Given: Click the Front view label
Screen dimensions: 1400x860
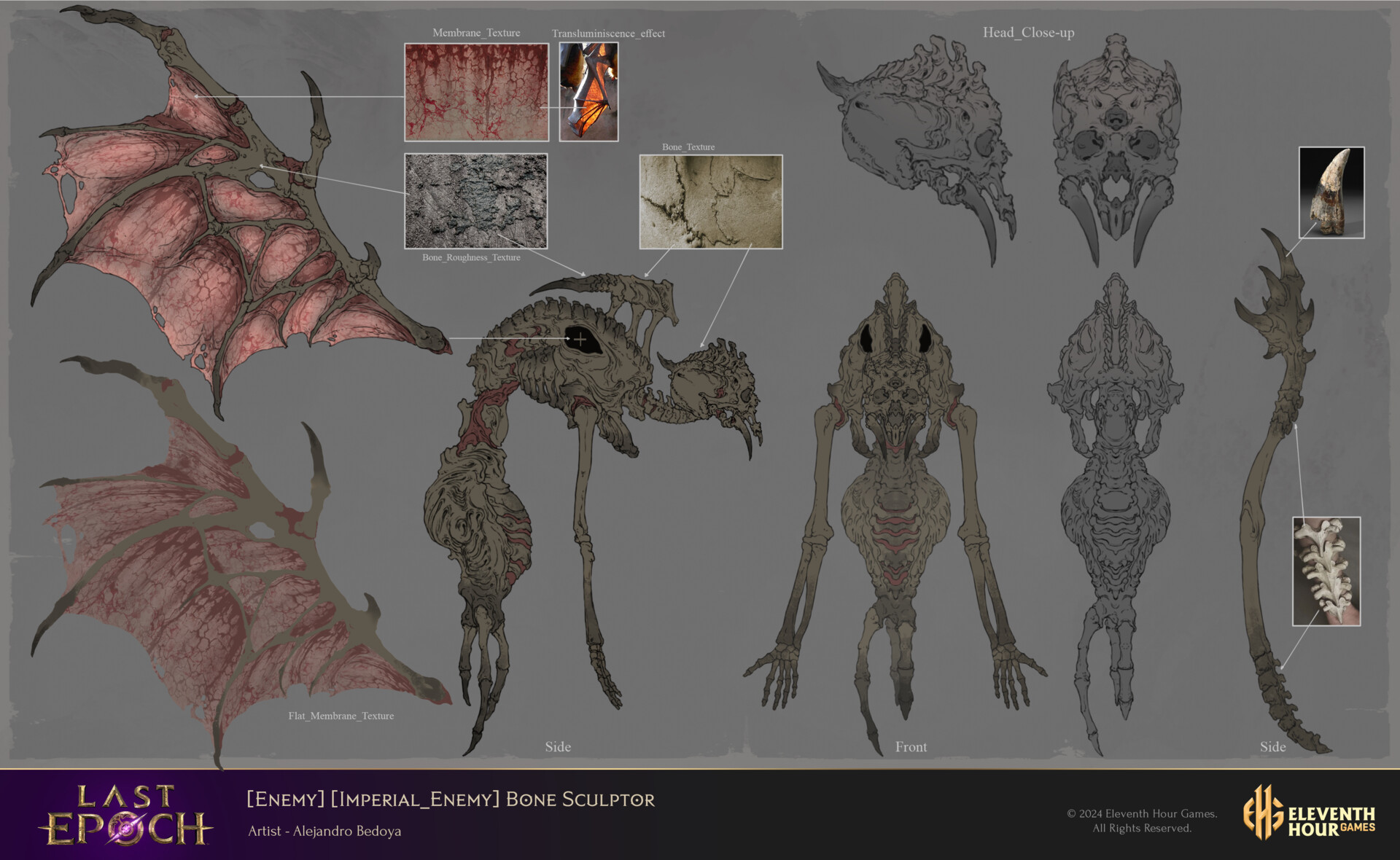Looking at the screenshot, I should [911, 746].
